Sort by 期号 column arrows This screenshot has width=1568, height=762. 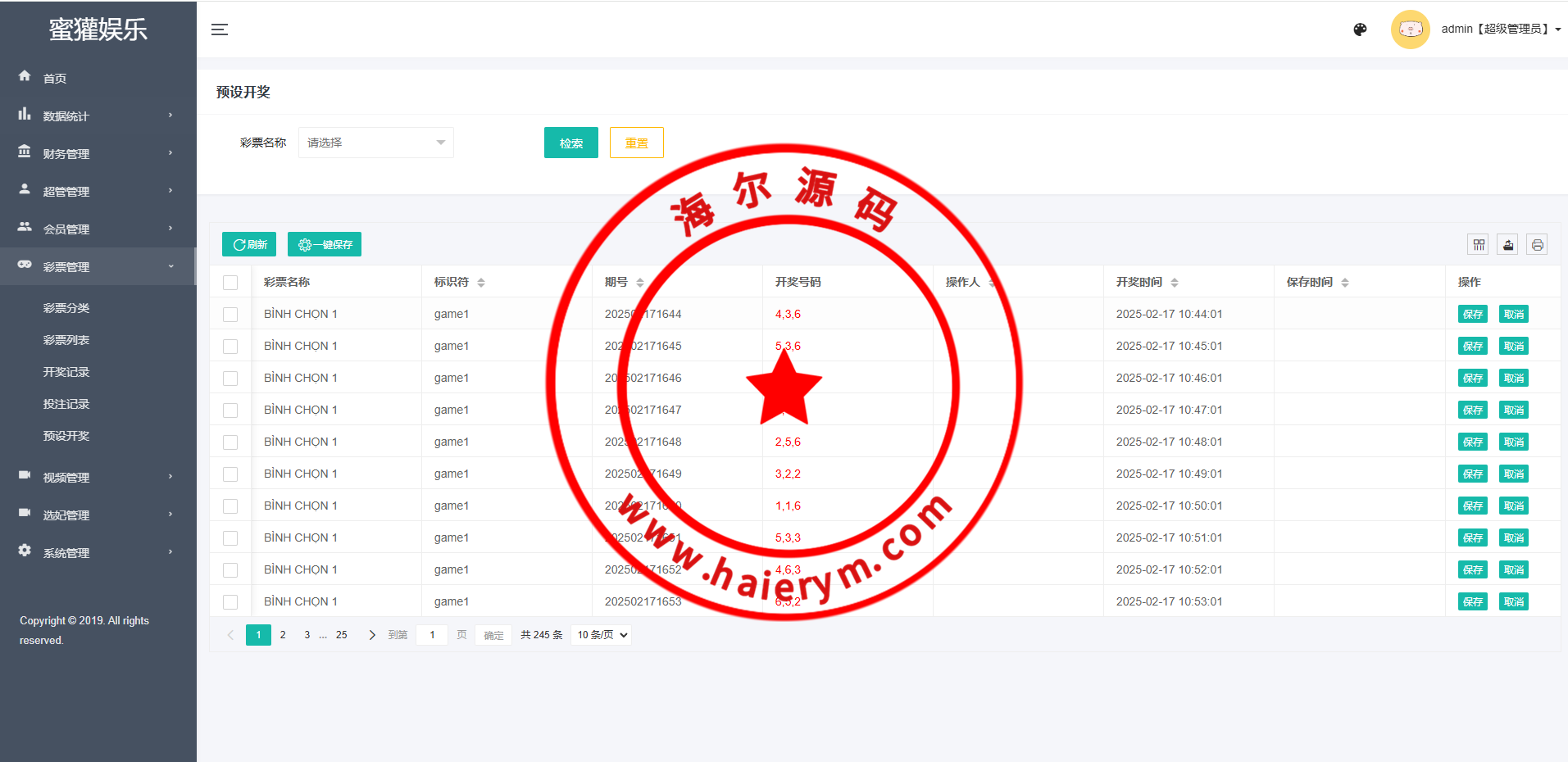pos(640,283)
